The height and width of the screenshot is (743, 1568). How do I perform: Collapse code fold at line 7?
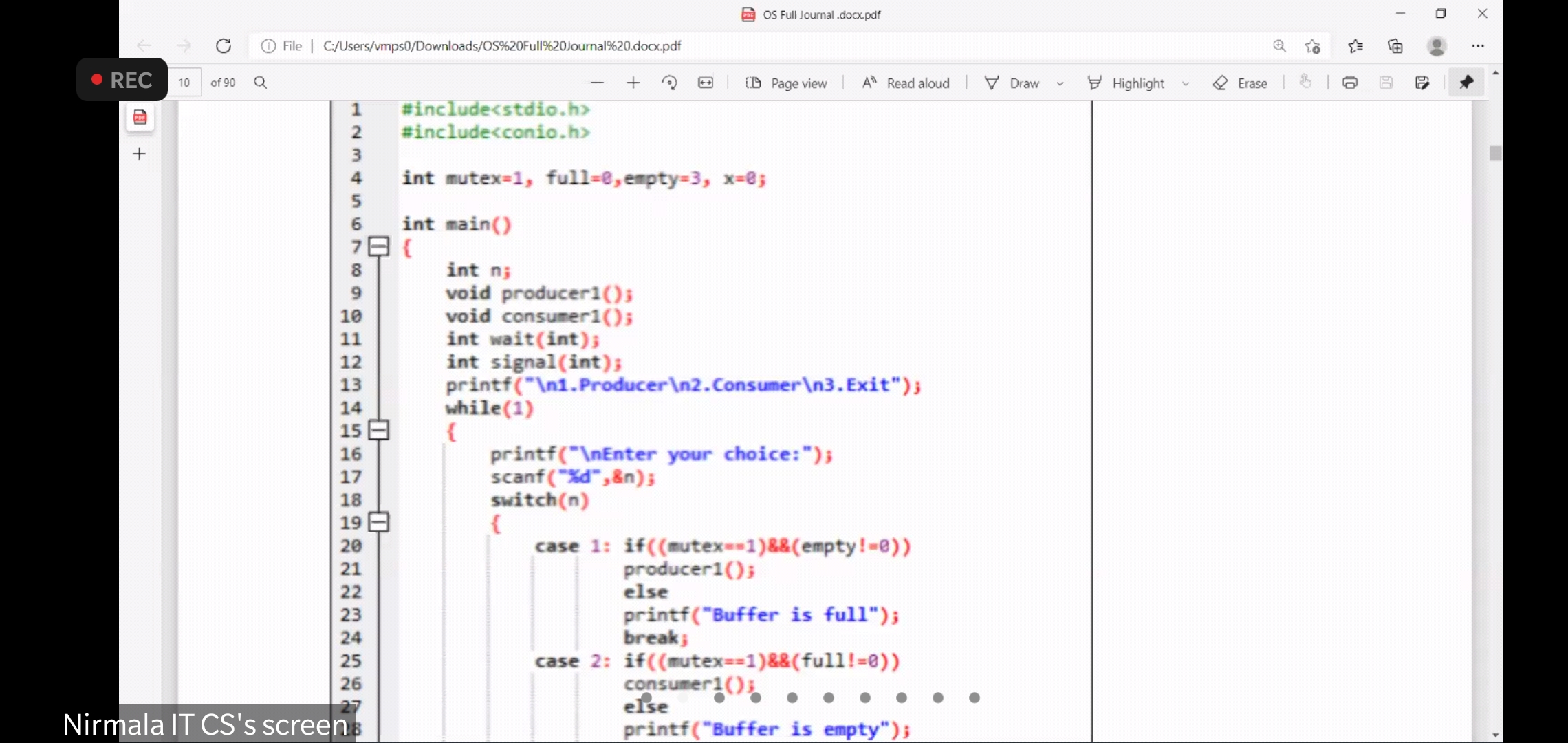[379, 246]
